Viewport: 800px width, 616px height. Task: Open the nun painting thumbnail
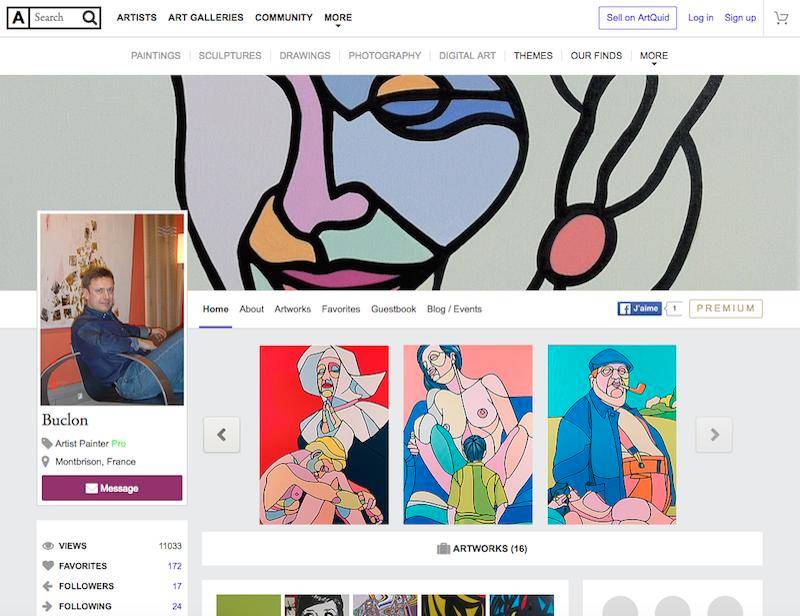(324, 435)
